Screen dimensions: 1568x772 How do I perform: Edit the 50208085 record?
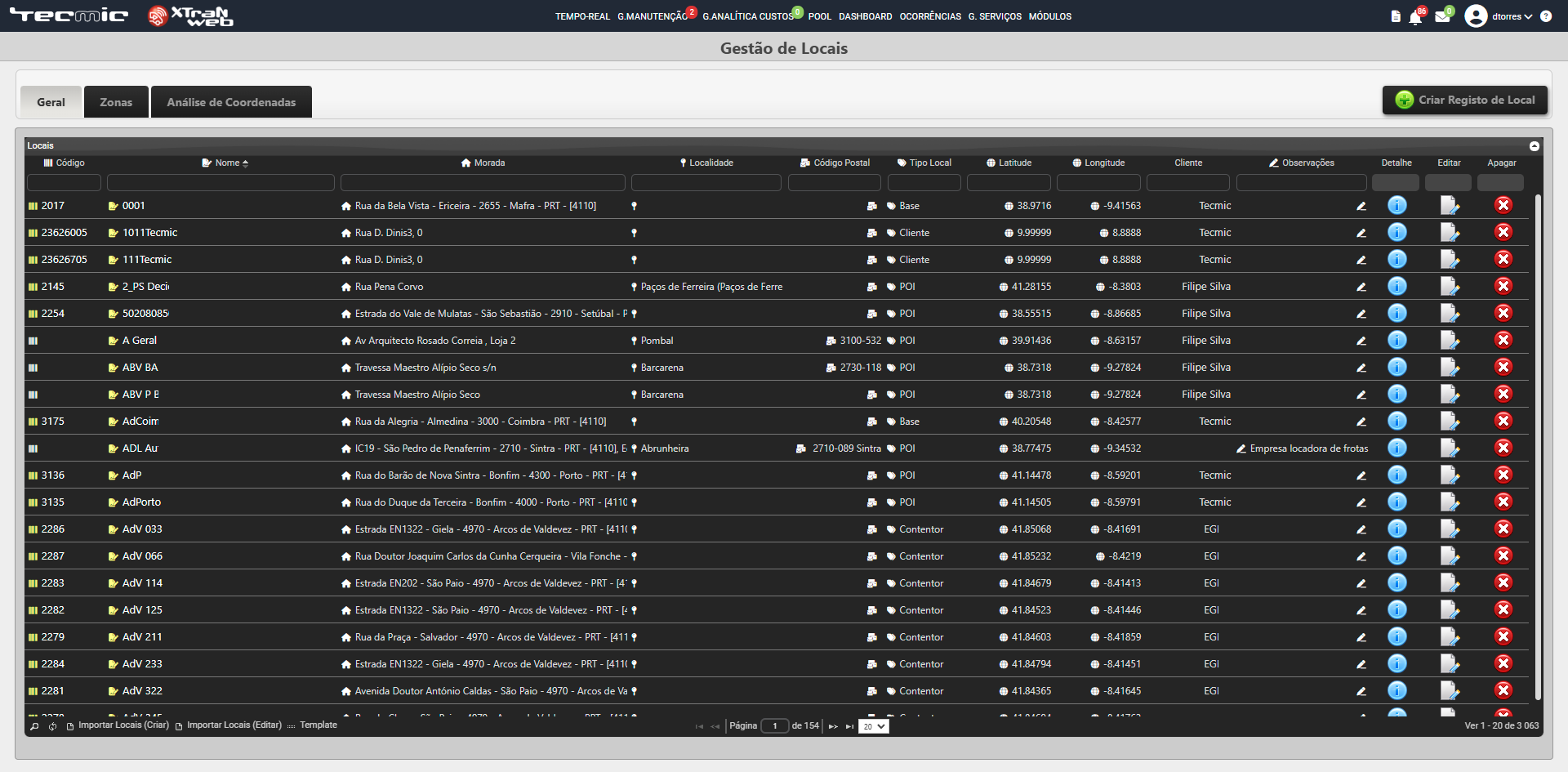(1450, 313)
